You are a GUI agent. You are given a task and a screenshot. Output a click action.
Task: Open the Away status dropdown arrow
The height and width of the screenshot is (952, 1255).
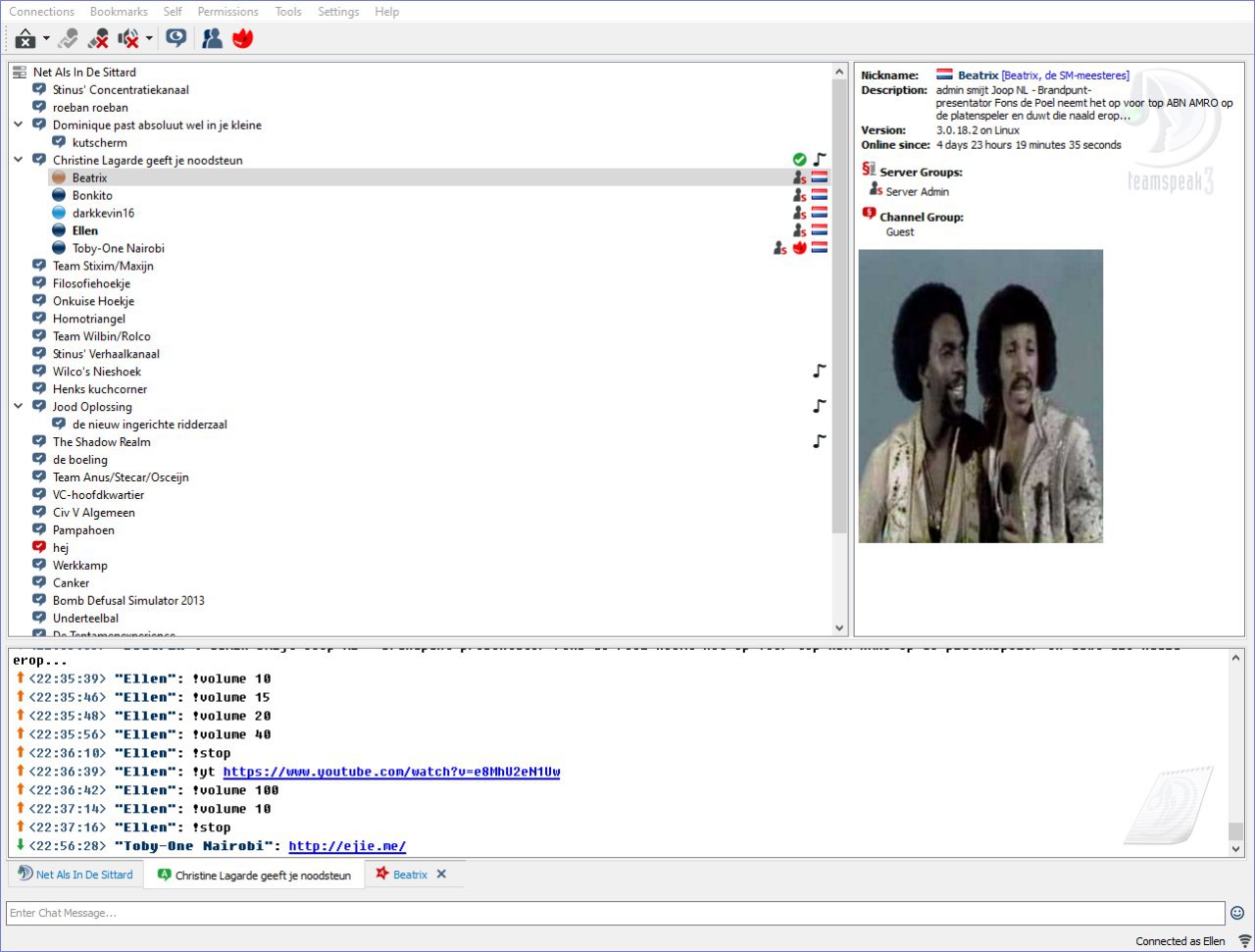[46, 38]
